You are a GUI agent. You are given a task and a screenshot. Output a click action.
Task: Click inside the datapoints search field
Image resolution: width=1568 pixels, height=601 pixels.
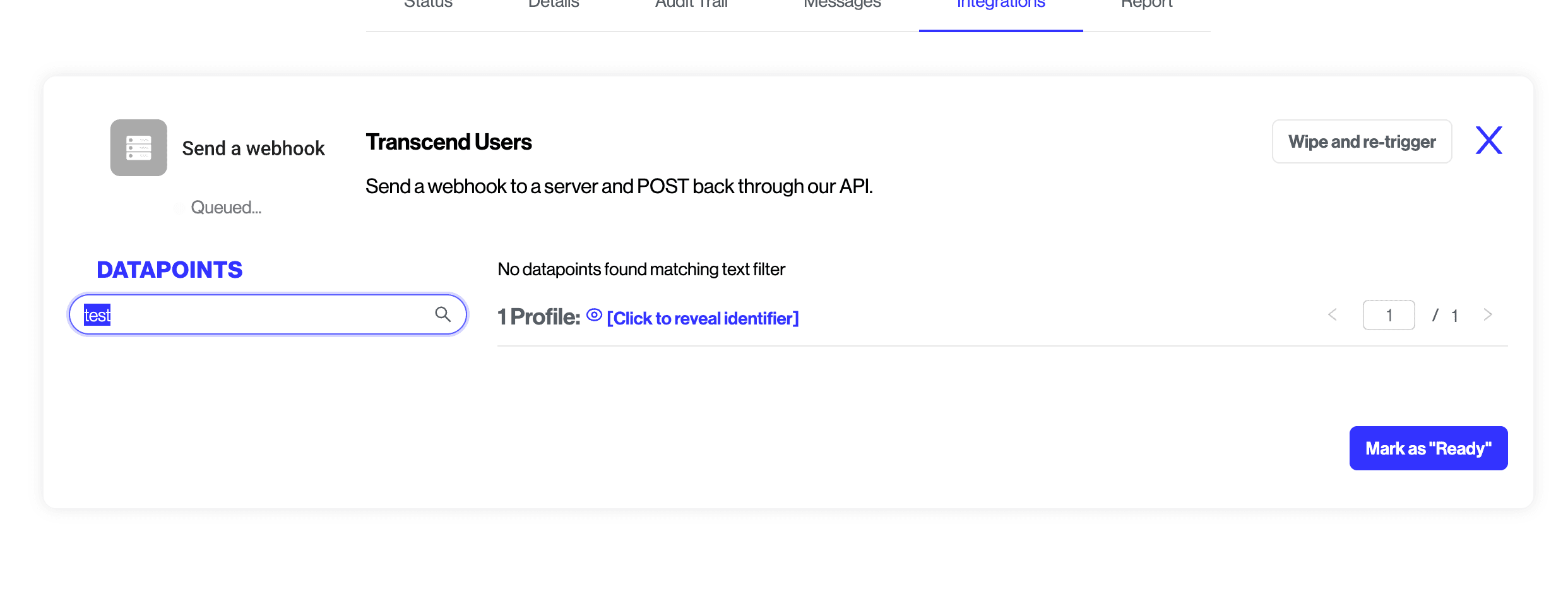pos(252,314)
